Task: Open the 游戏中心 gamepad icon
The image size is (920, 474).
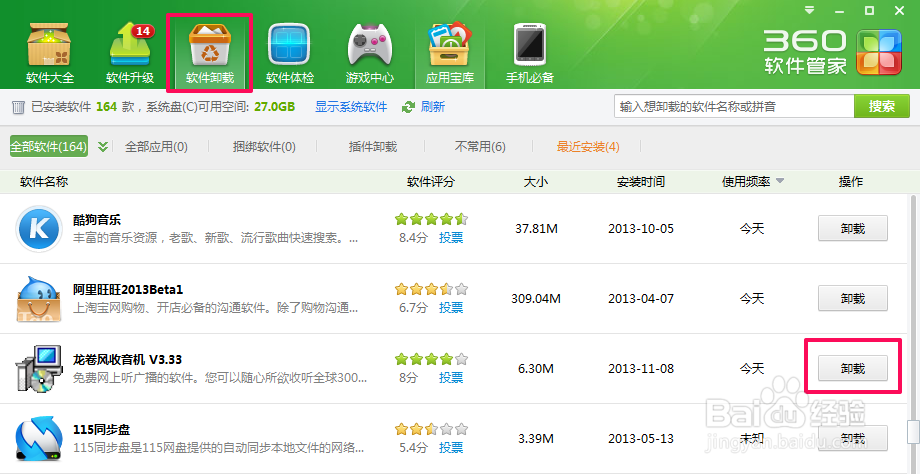Action: click(370, 55)
